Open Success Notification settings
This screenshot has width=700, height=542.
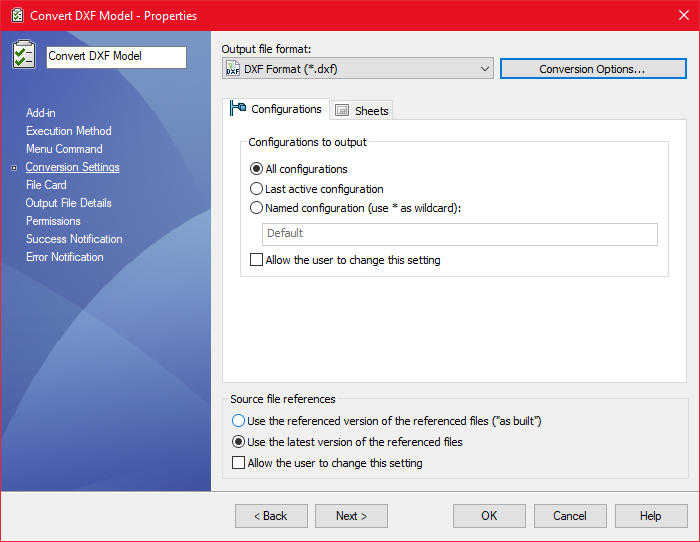coord(74,239)
